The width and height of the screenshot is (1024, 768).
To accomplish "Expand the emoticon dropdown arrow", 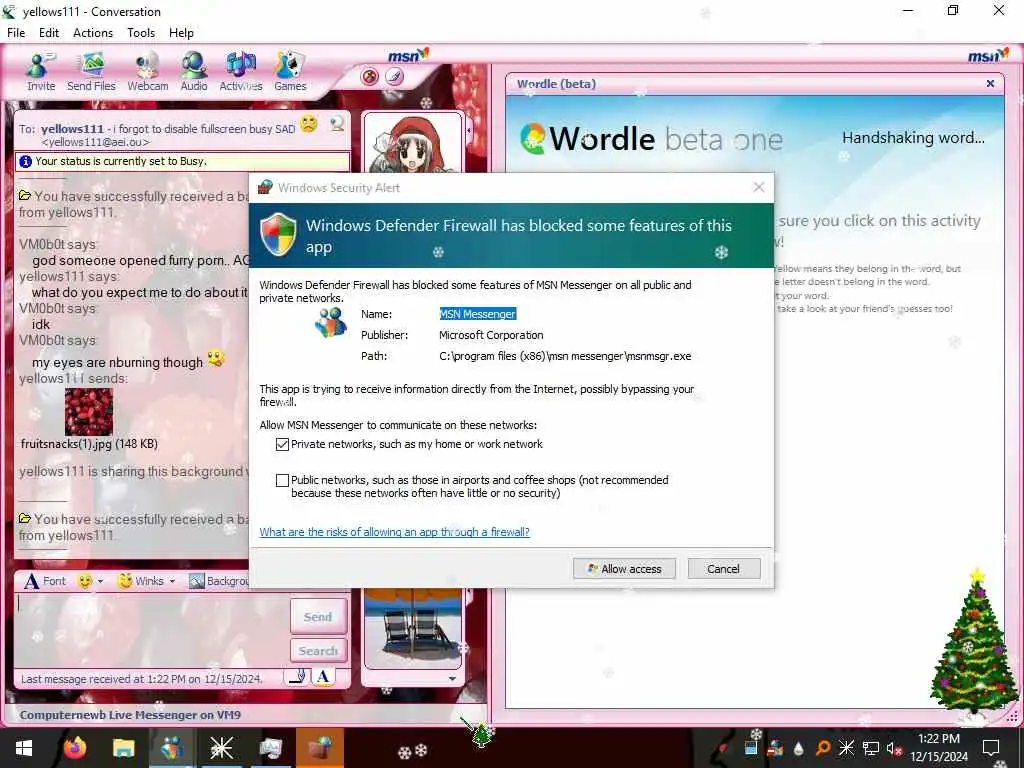I will coord(101,581).
